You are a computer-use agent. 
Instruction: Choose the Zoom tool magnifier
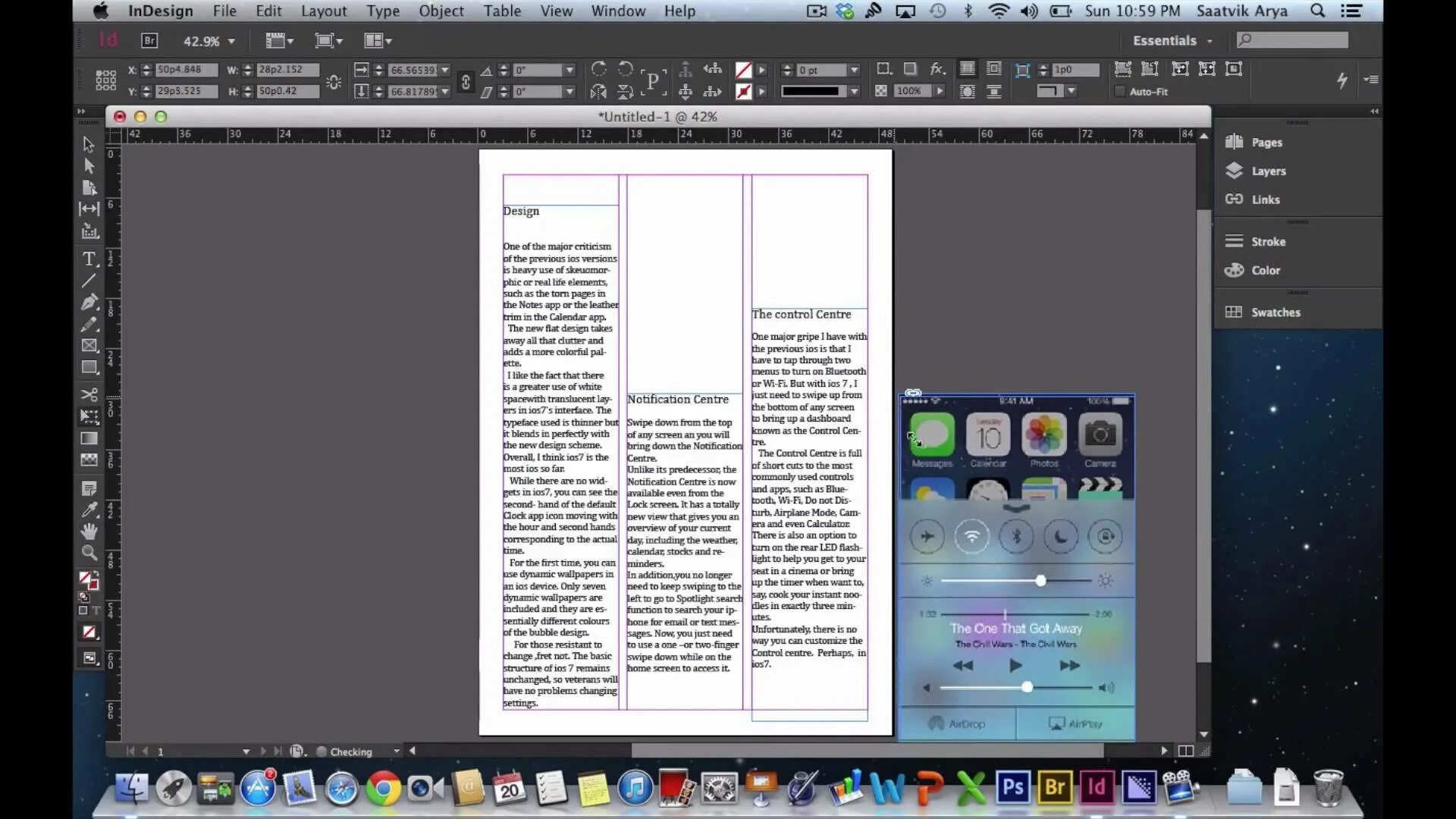tap(89, 553)
